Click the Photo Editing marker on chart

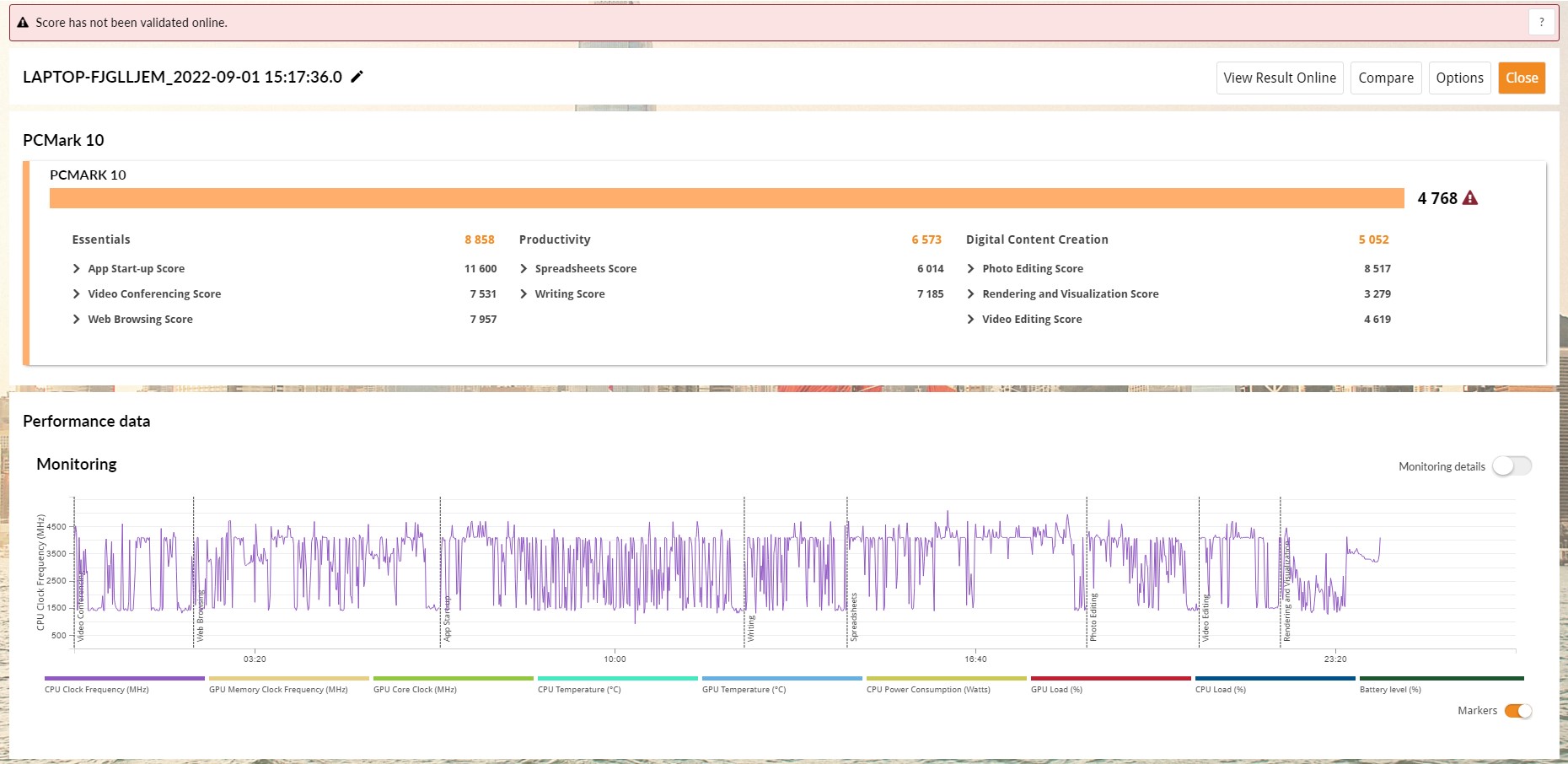pyautogui.click(x=1093, y=617)
